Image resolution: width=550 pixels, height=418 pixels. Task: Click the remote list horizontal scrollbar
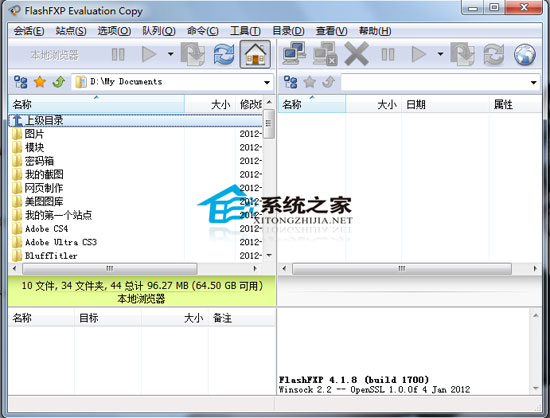[x=402, y=269]
